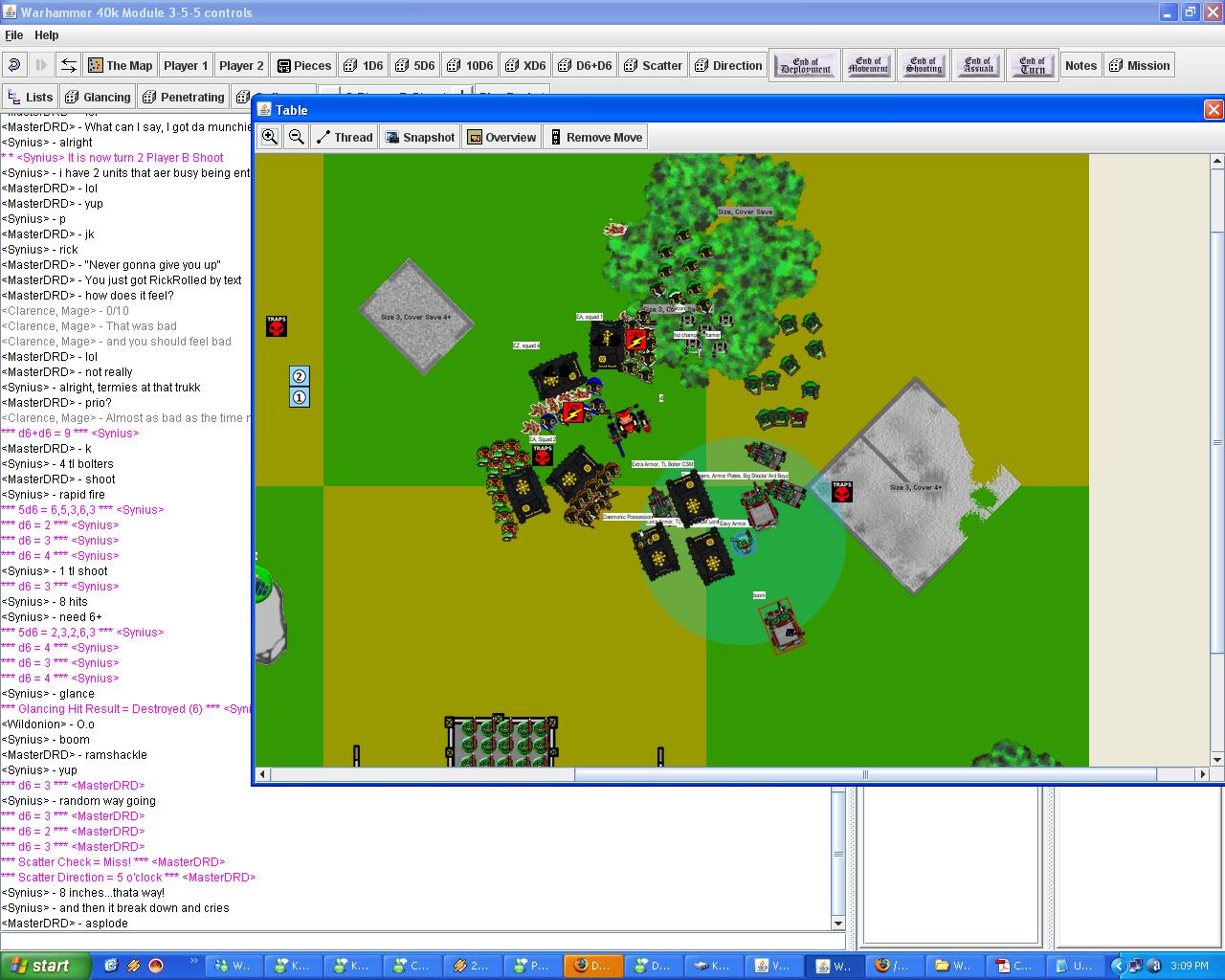Roll the Direction dice
1225x980 pixels.
[728, 65]
